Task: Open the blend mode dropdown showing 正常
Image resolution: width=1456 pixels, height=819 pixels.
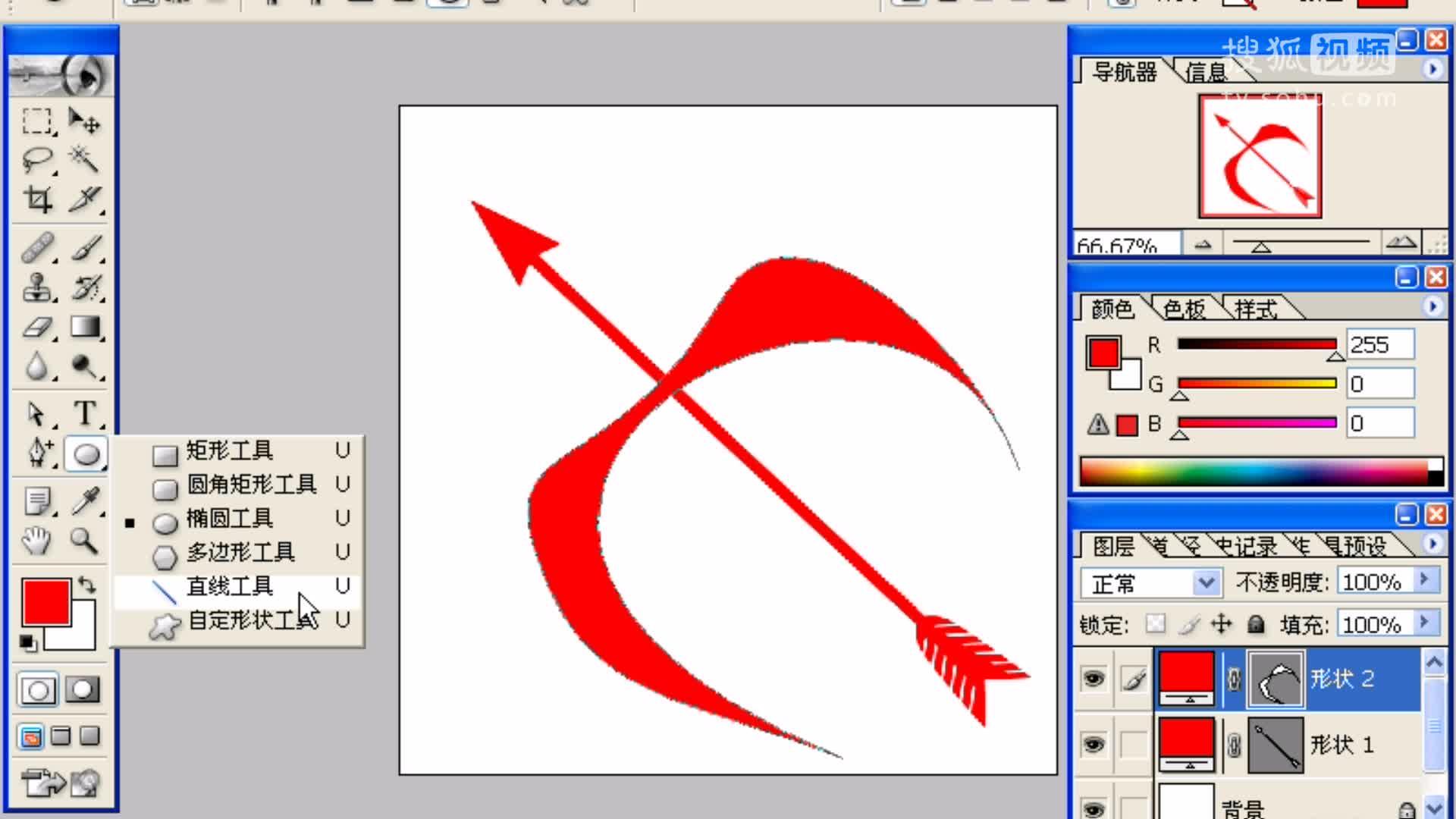Action: click(x=1208, y=582)
